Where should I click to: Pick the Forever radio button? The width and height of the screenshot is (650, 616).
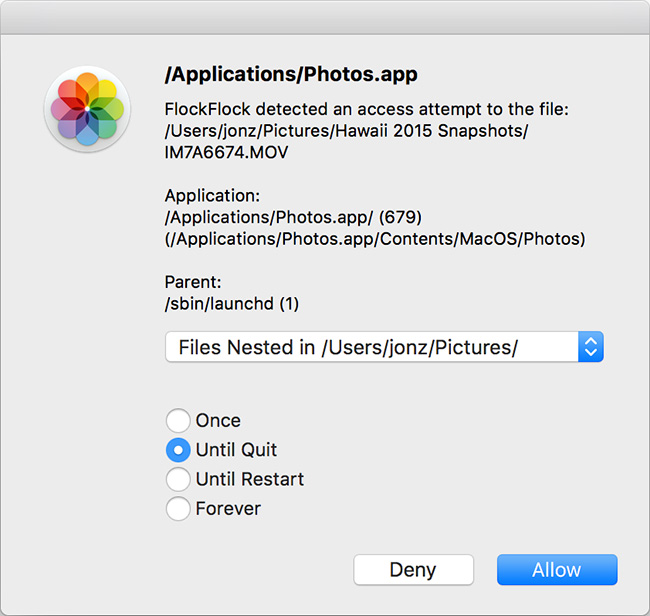click(x=178, y=509)
